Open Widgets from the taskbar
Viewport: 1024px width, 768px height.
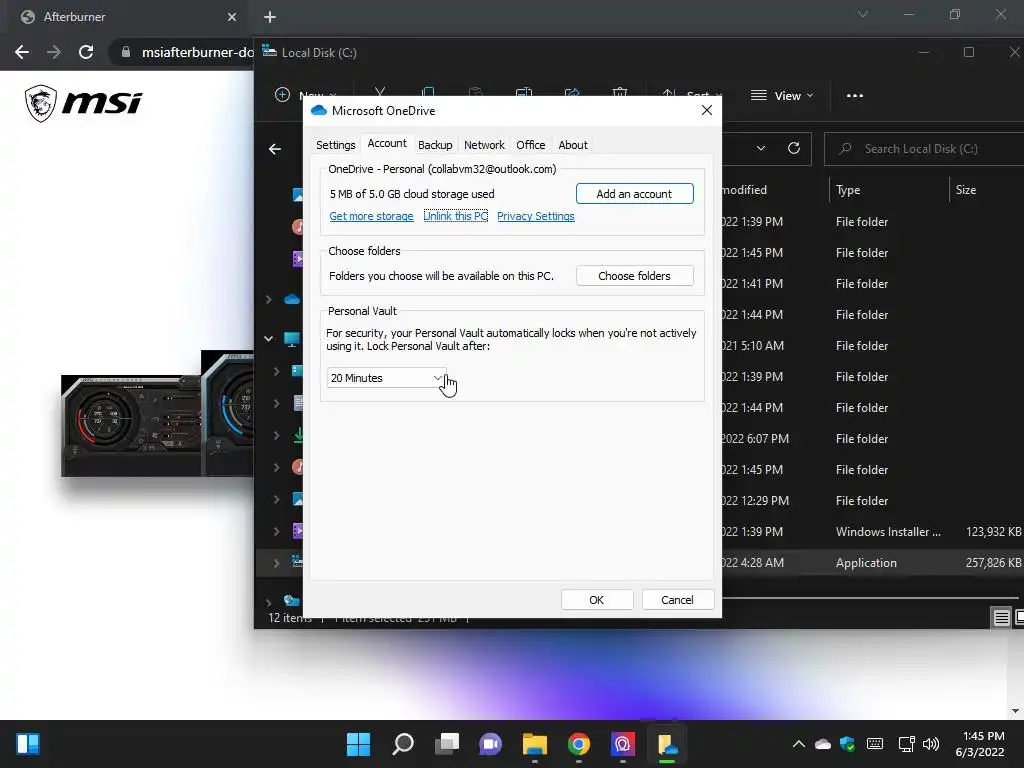pos(28,744)
